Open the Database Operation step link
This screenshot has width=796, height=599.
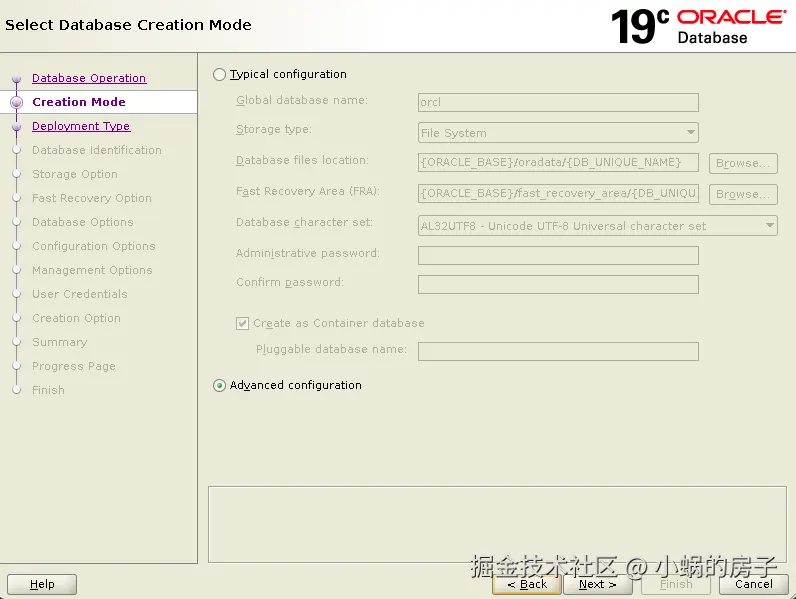(89, 78)
